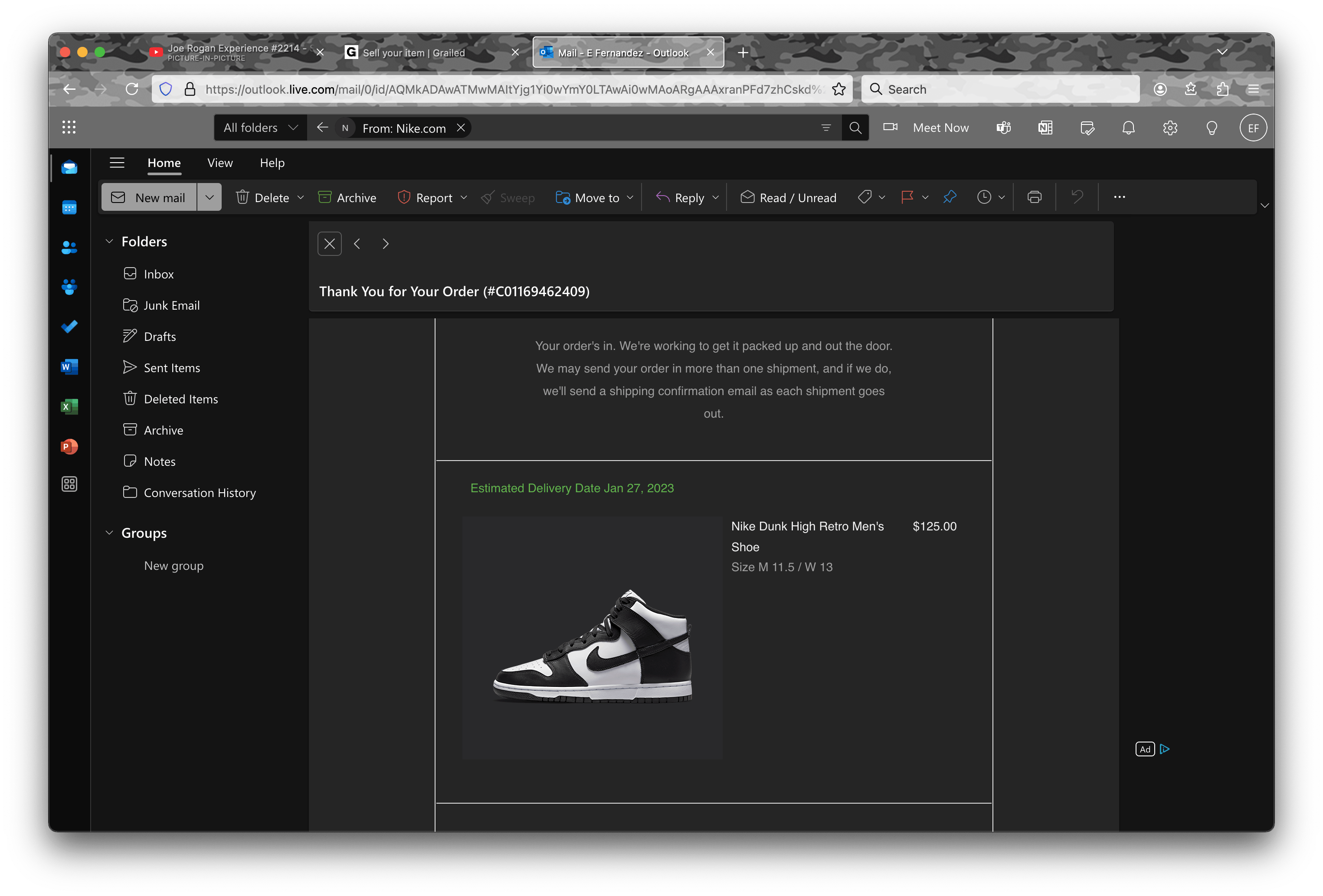1323x896 pixels.
Task: Open Sent Items folder
Action: [172, 368]
